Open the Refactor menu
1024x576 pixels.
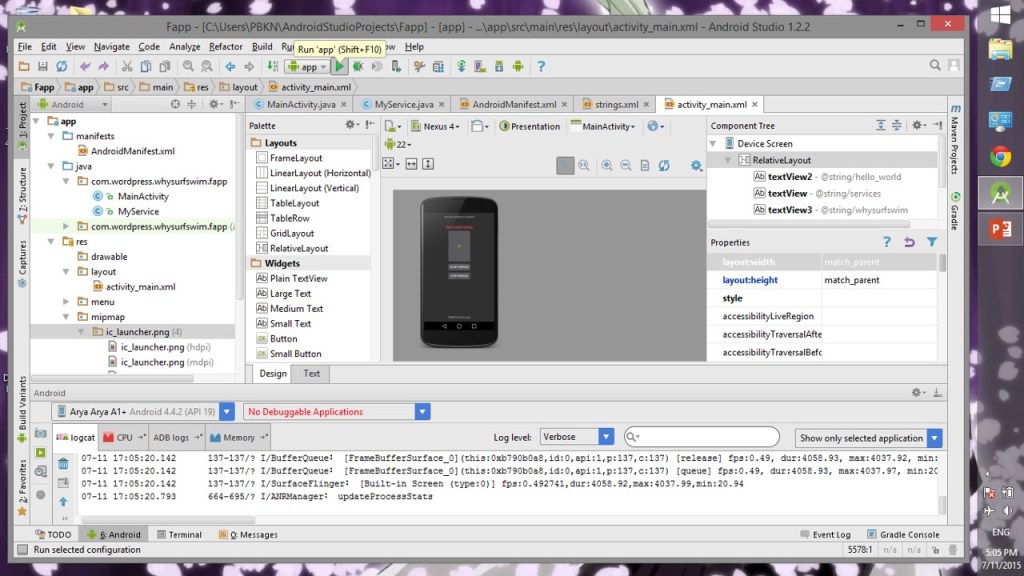point(225,46)
